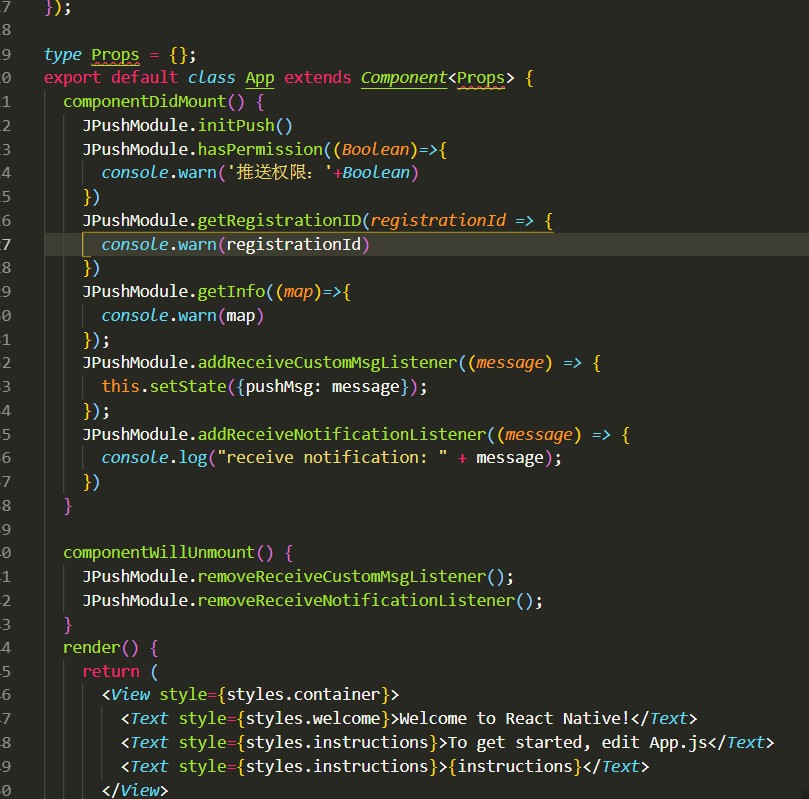
Task: Click the underlined Component superclass reference
Action: 403,77
